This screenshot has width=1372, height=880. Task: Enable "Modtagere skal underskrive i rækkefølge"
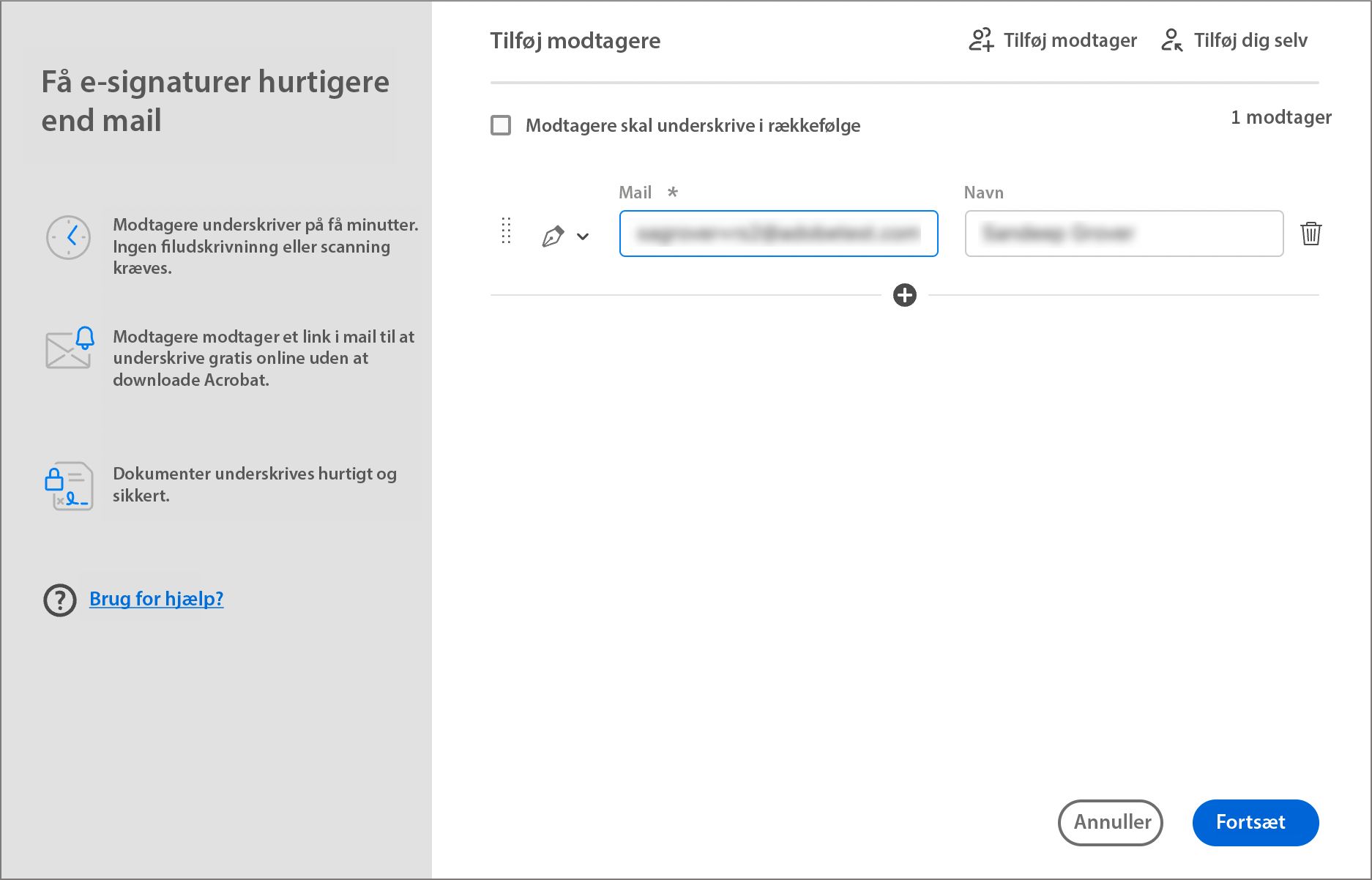point(502,125)
